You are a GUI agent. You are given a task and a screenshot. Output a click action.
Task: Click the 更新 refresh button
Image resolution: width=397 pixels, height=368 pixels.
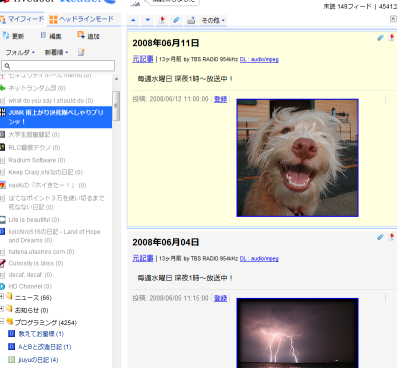click(x=13, y=36)
